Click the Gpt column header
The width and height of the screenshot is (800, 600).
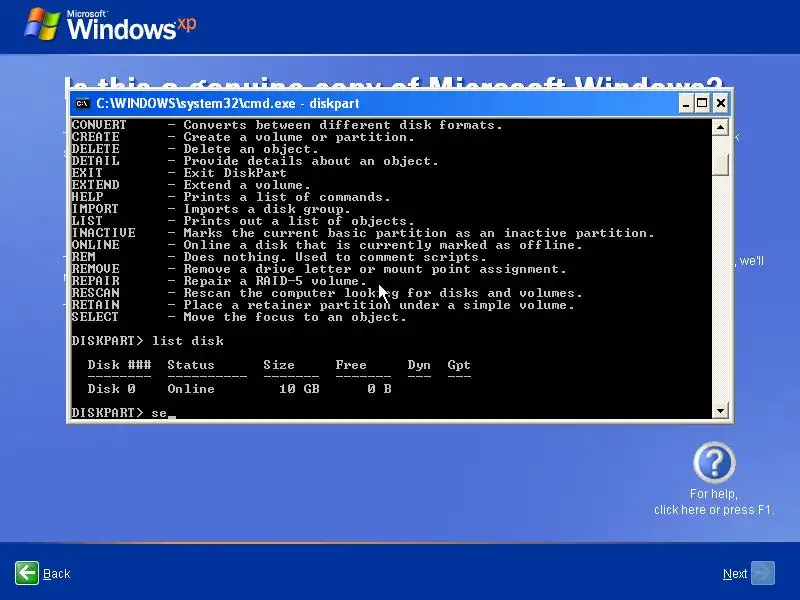pos(458,365)
